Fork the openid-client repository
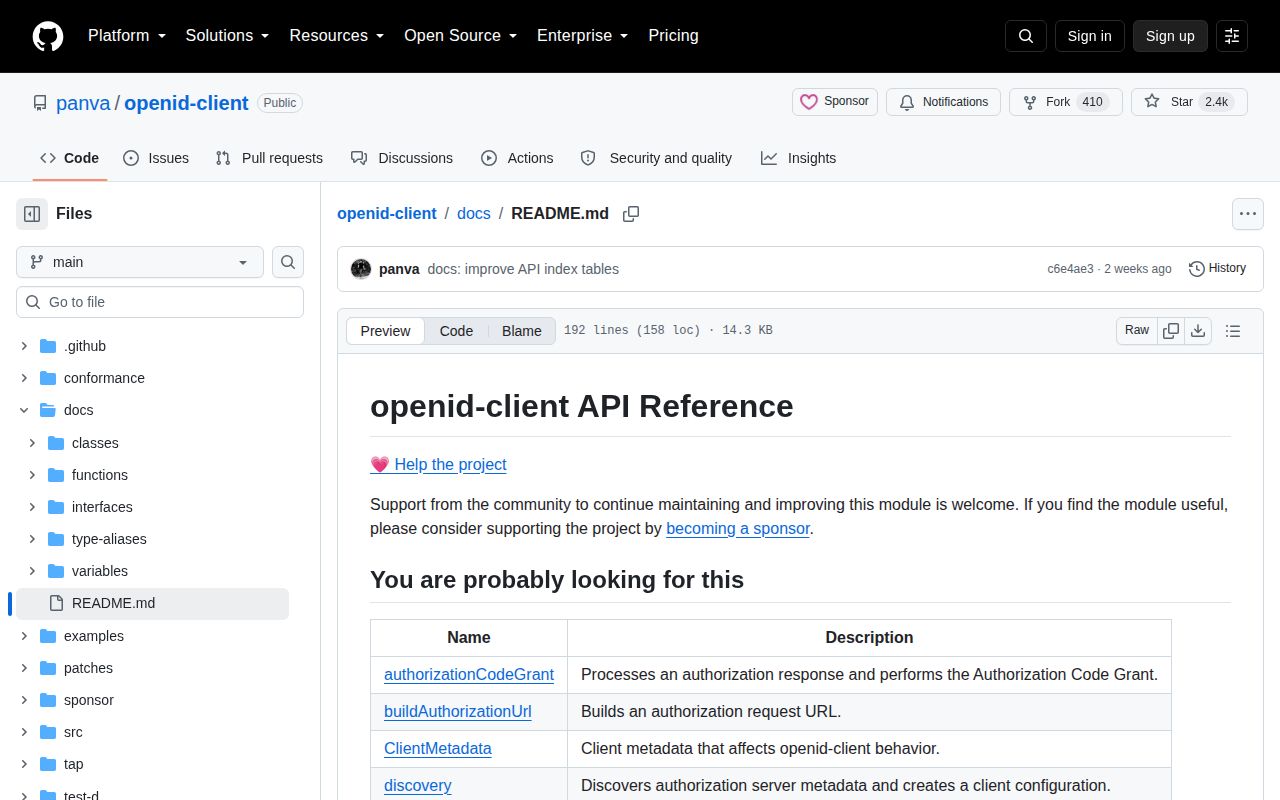The height and width of the screenshot is (800, 1280). 1066,102
